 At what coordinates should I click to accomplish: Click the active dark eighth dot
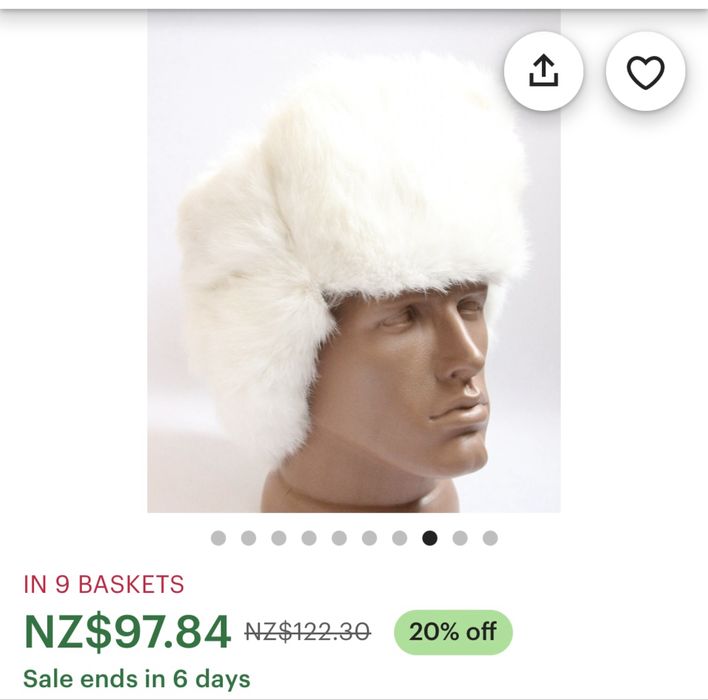(430, 538)
